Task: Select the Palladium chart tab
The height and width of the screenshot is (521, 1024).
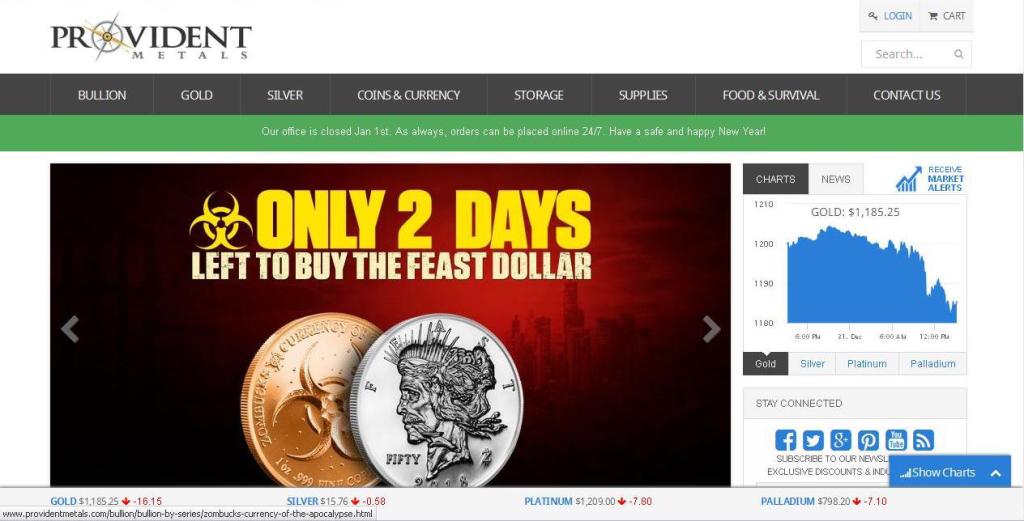Action: click(x=932, y=364)
